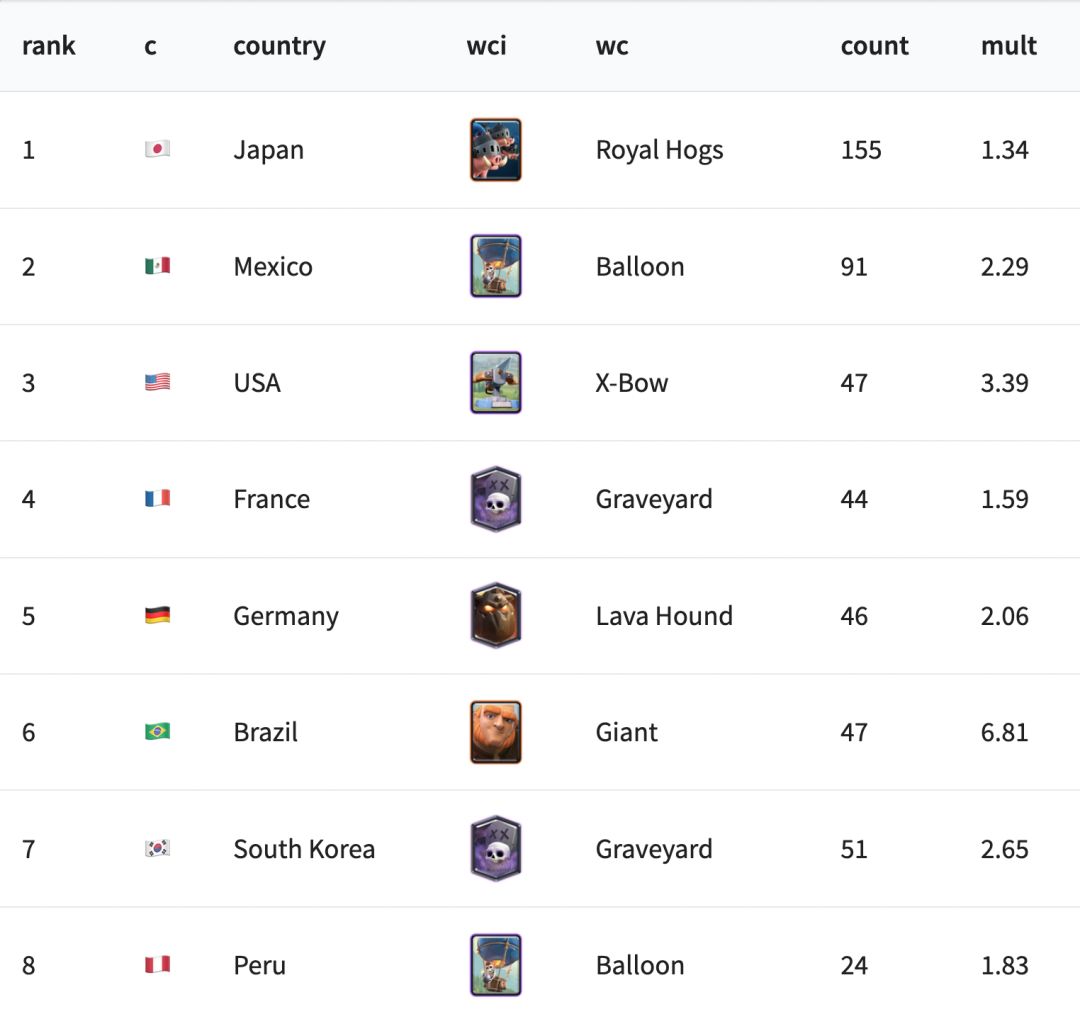1080x1019 pixels.
Task: Click the Brazil flag icon
Action: 157,732
